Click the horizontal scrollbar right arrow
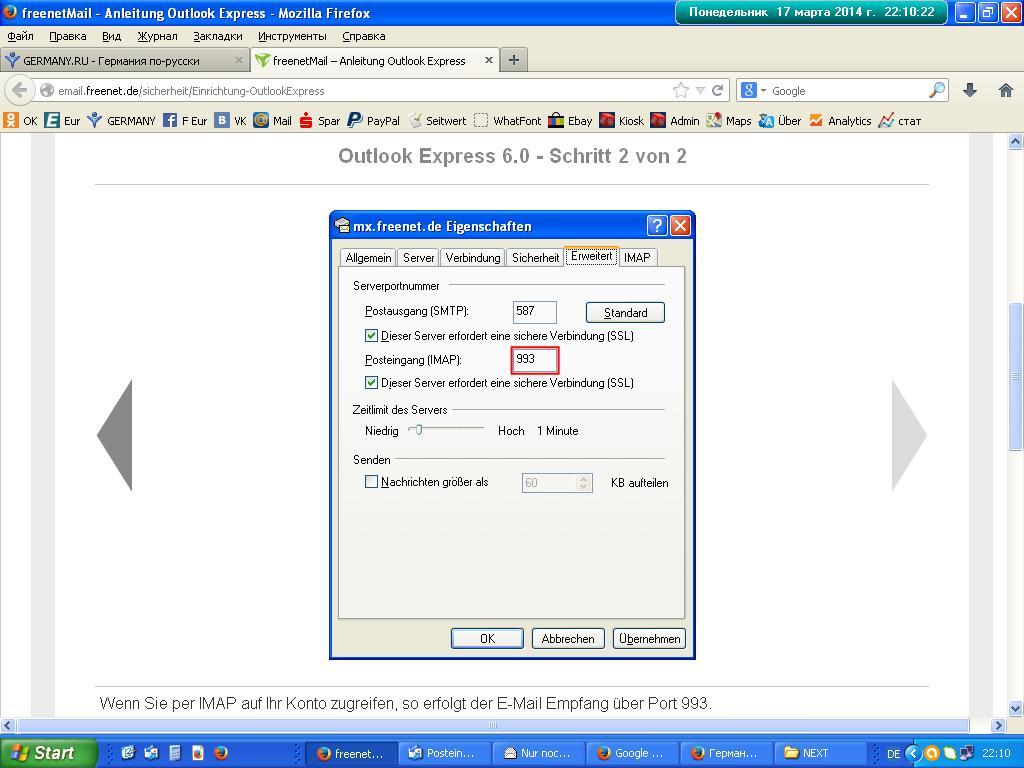 998,725
